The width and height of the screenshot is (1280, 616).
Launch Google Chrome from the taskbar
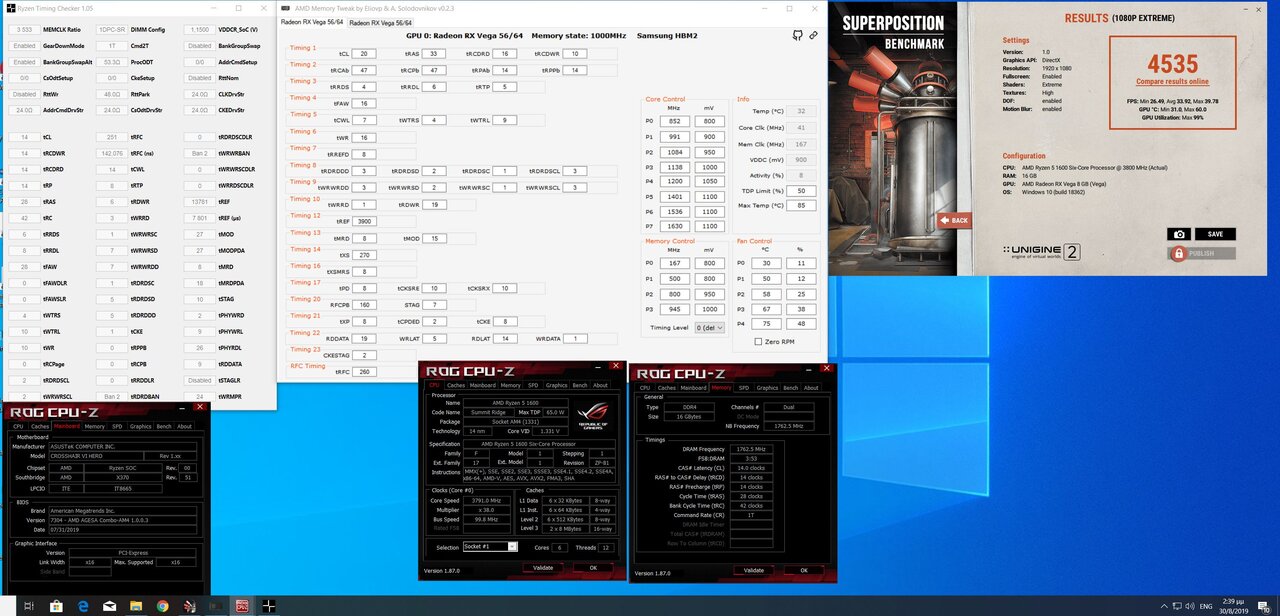click(x=162, y=606)
